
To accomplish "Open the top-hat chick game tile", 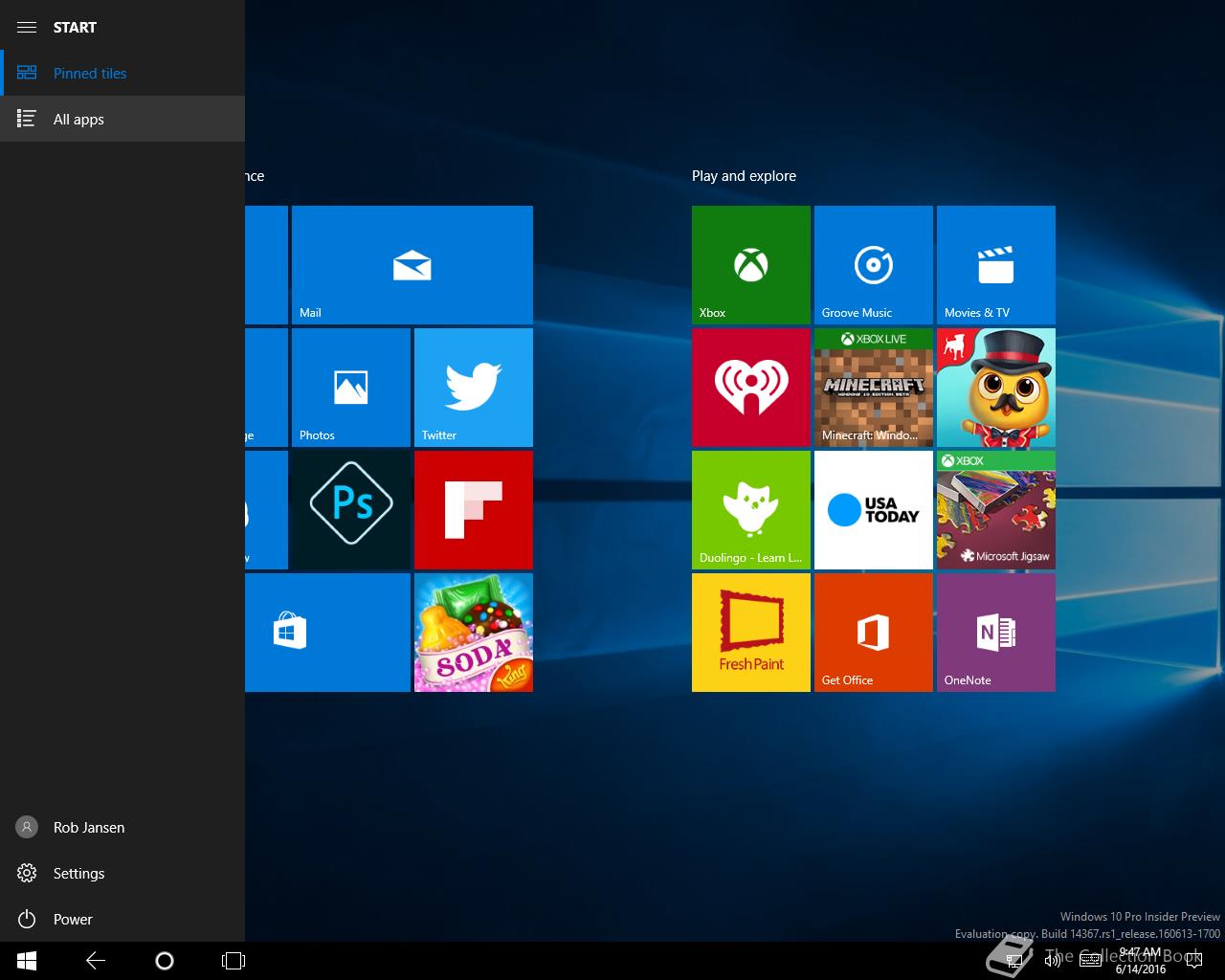I will (996, 388).
